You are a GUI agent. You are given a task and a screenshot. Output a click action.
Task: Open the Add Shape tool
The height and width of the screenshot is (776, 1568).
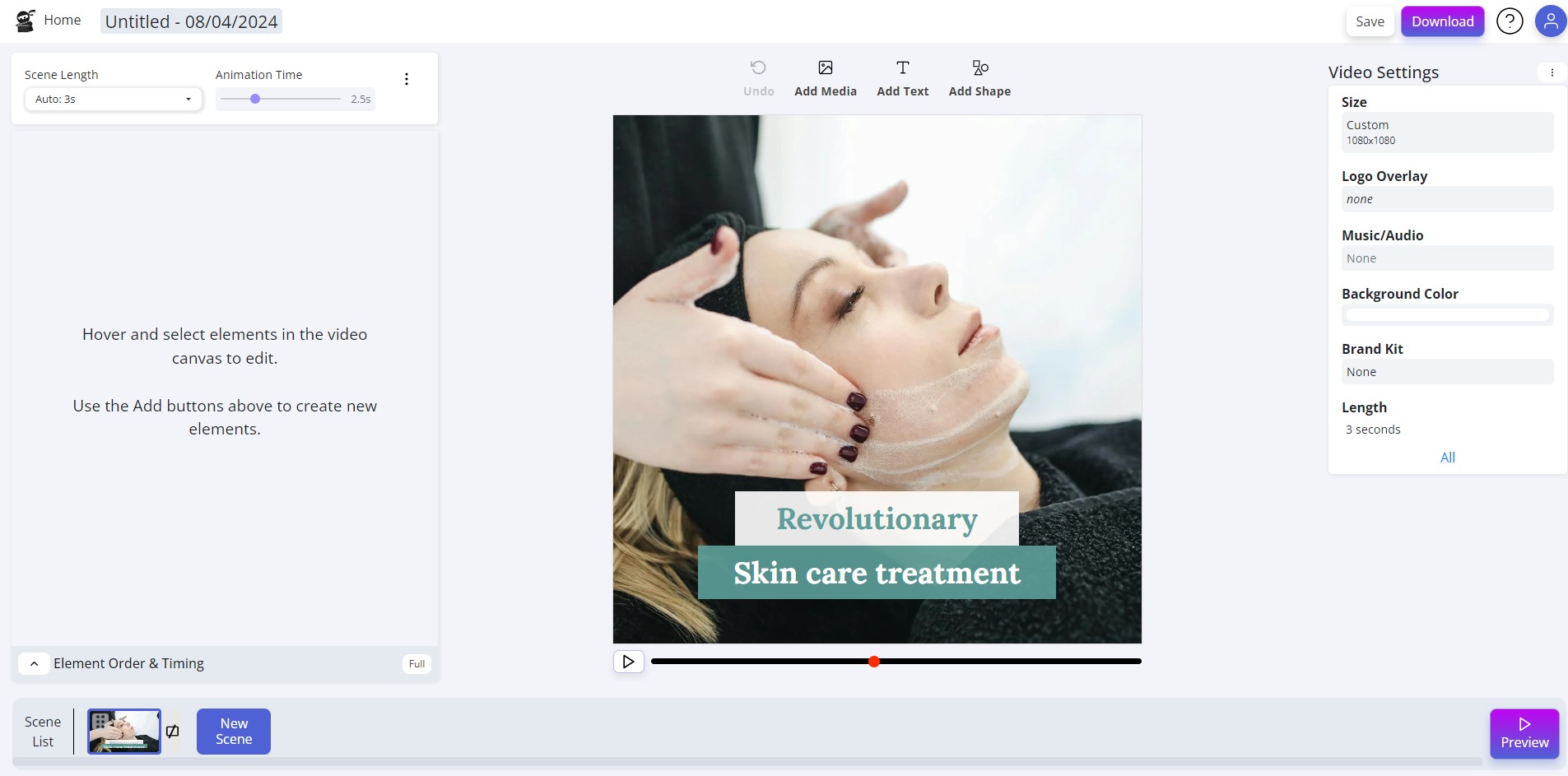tap(979, 79)
